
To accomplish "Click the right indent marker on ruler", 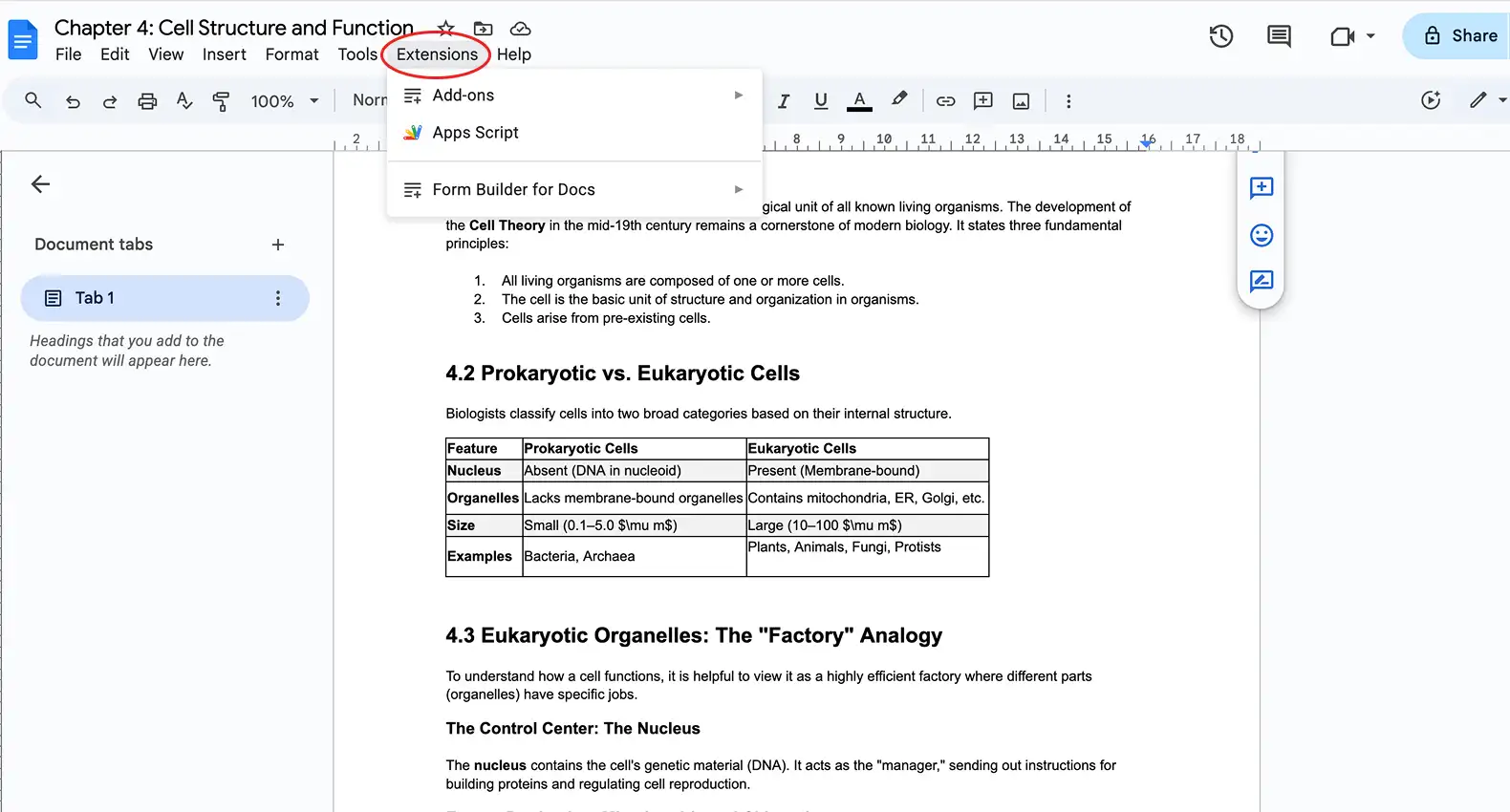I will click(x=1147, y=142).
